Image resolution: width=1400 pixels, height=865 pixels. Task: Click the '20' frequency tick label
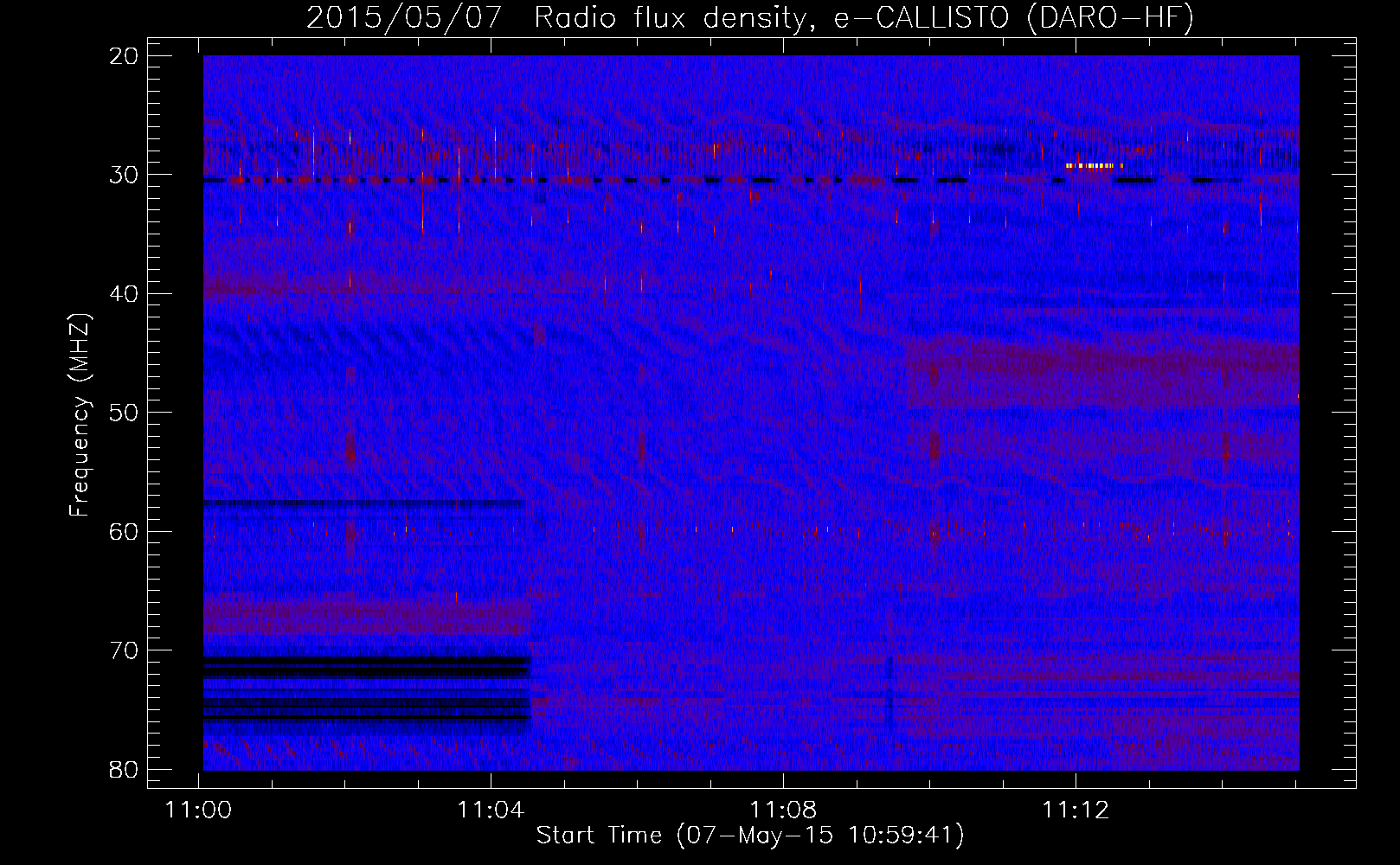[125, 56]
